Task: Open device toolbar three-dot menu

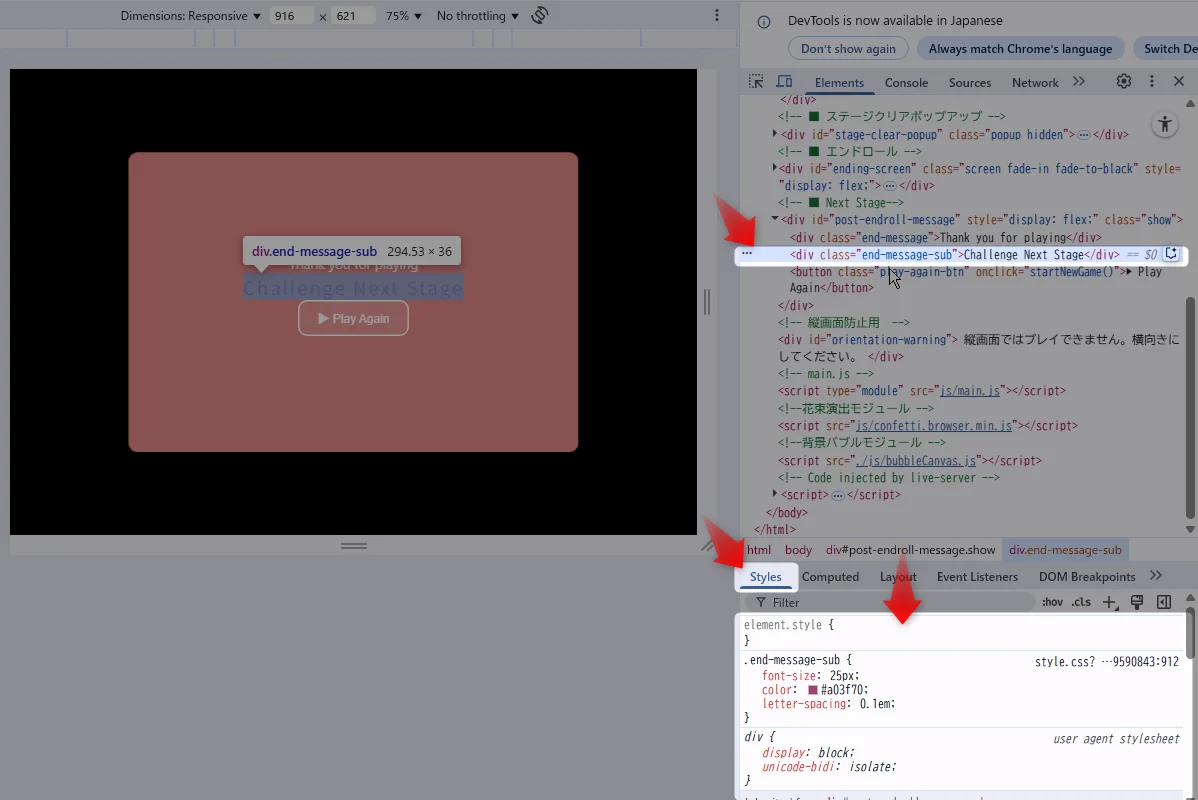Action: pos(717,16)
